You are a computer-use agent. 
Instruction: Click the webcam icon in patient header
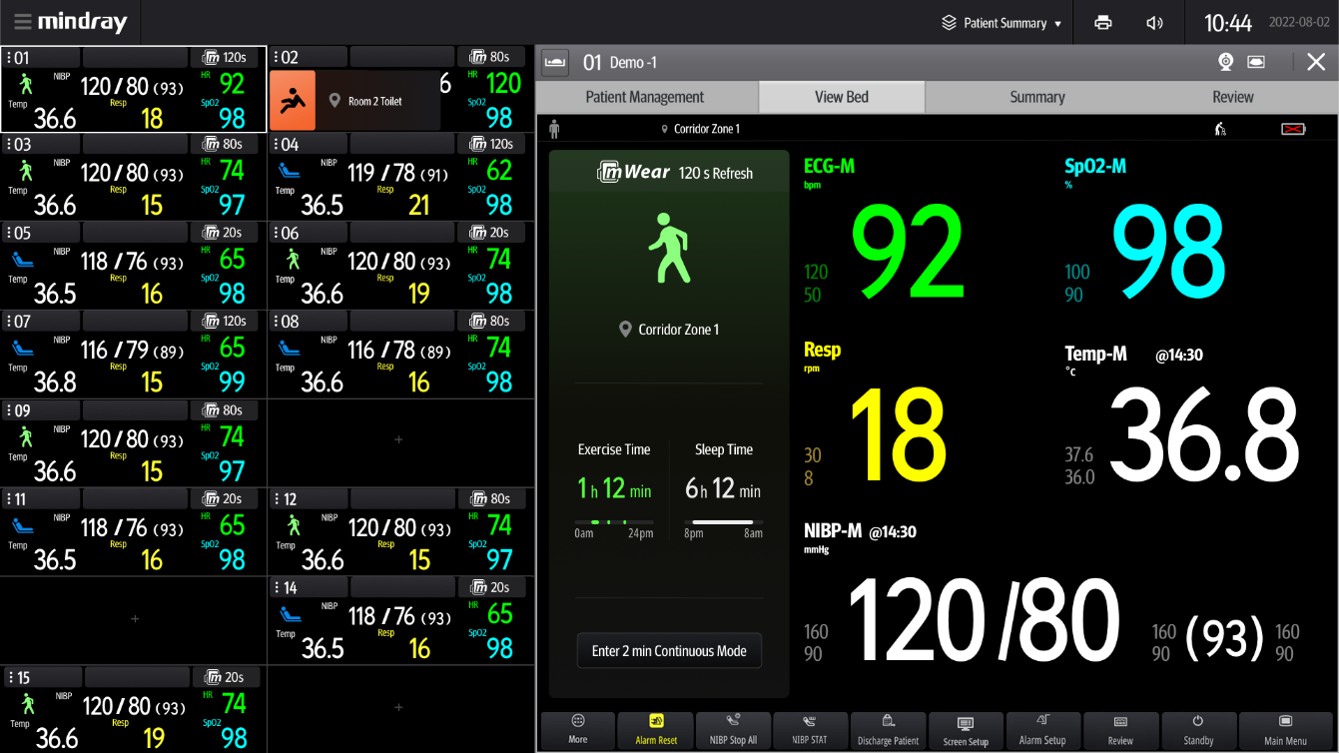[1225, 62]
